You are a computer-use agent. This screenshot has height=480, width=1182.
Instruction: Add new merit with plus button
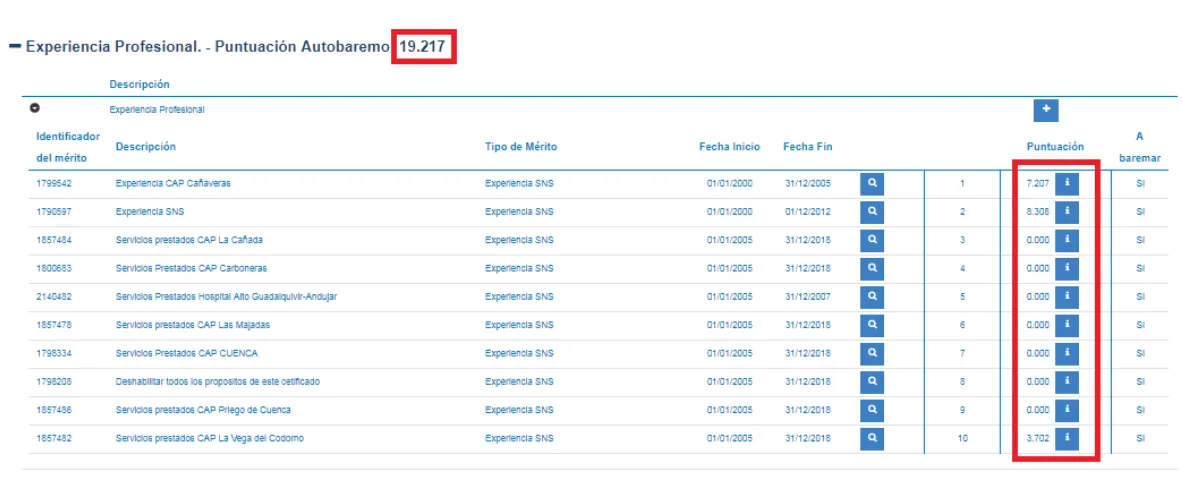[x=1046, y=109]
